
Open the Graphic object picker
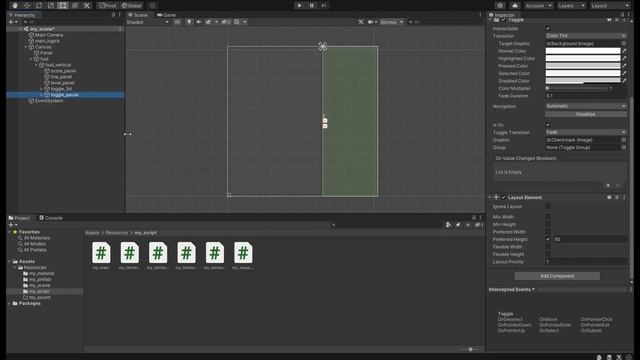click(x=624, y=140)
